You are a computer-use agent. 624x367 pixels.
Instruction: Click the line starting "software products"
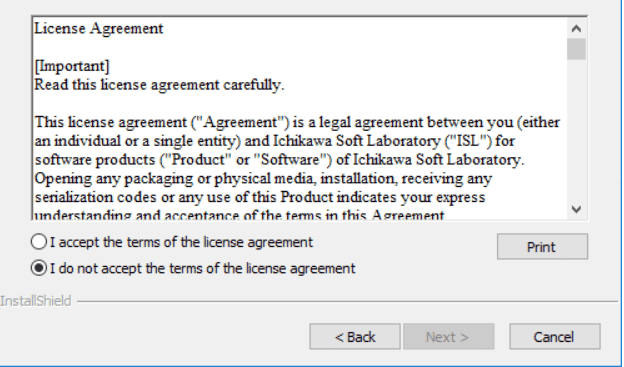click(279, 160)
